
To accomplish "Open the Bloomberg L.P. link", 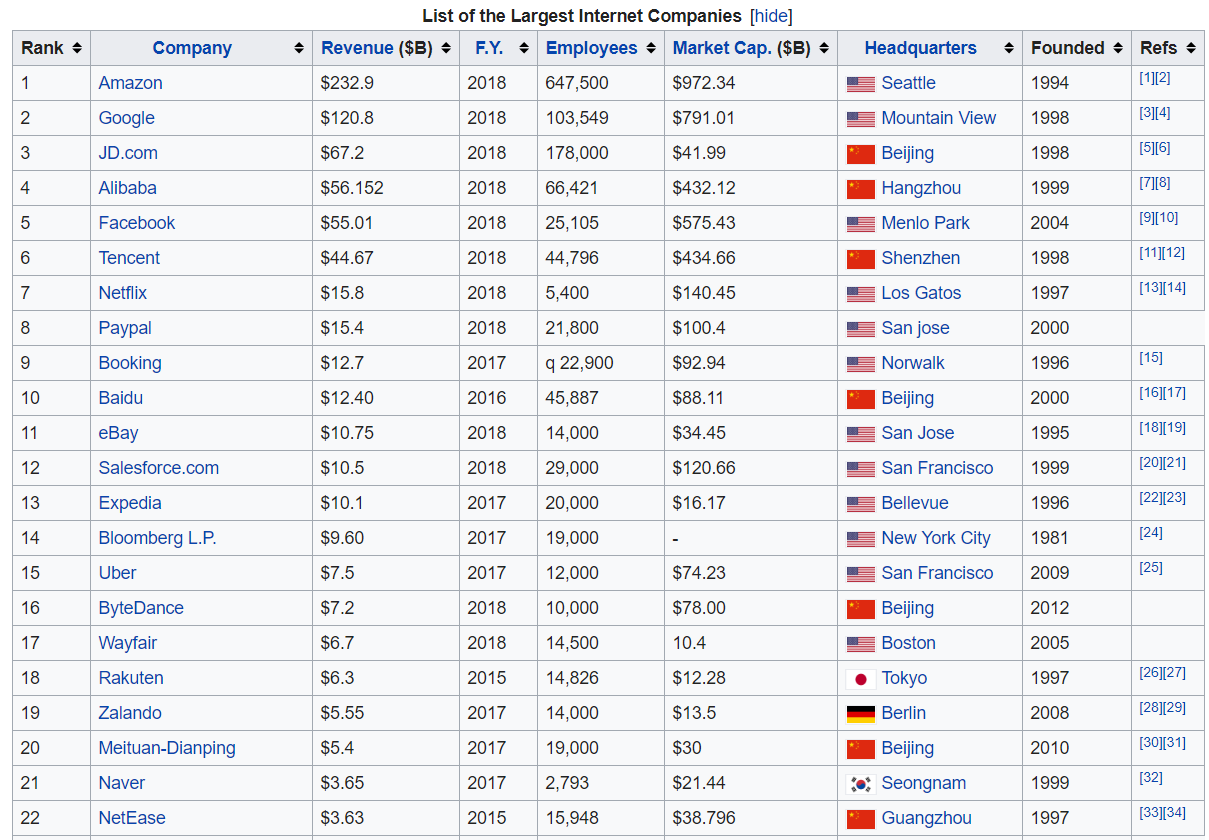I will [x=157, y=538].
